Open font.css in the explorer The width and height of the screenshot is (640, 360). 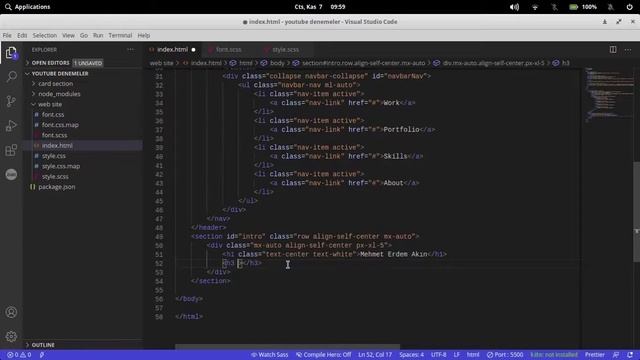(x=53, y=115)
